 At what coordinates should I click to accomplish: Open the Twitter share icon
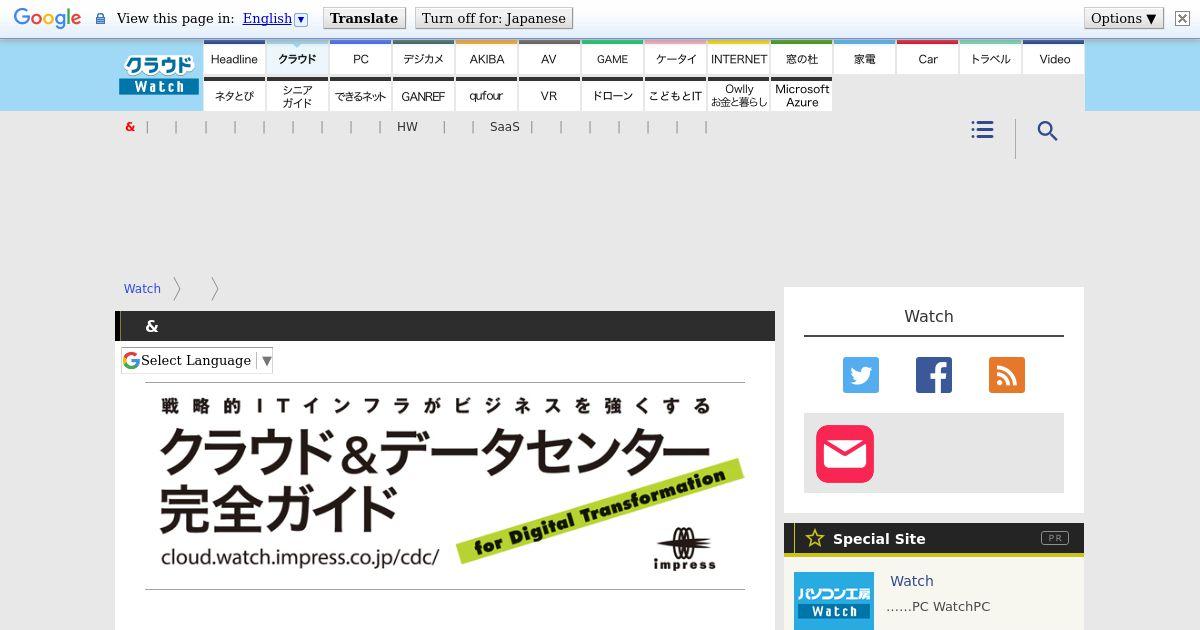point(861,375)
